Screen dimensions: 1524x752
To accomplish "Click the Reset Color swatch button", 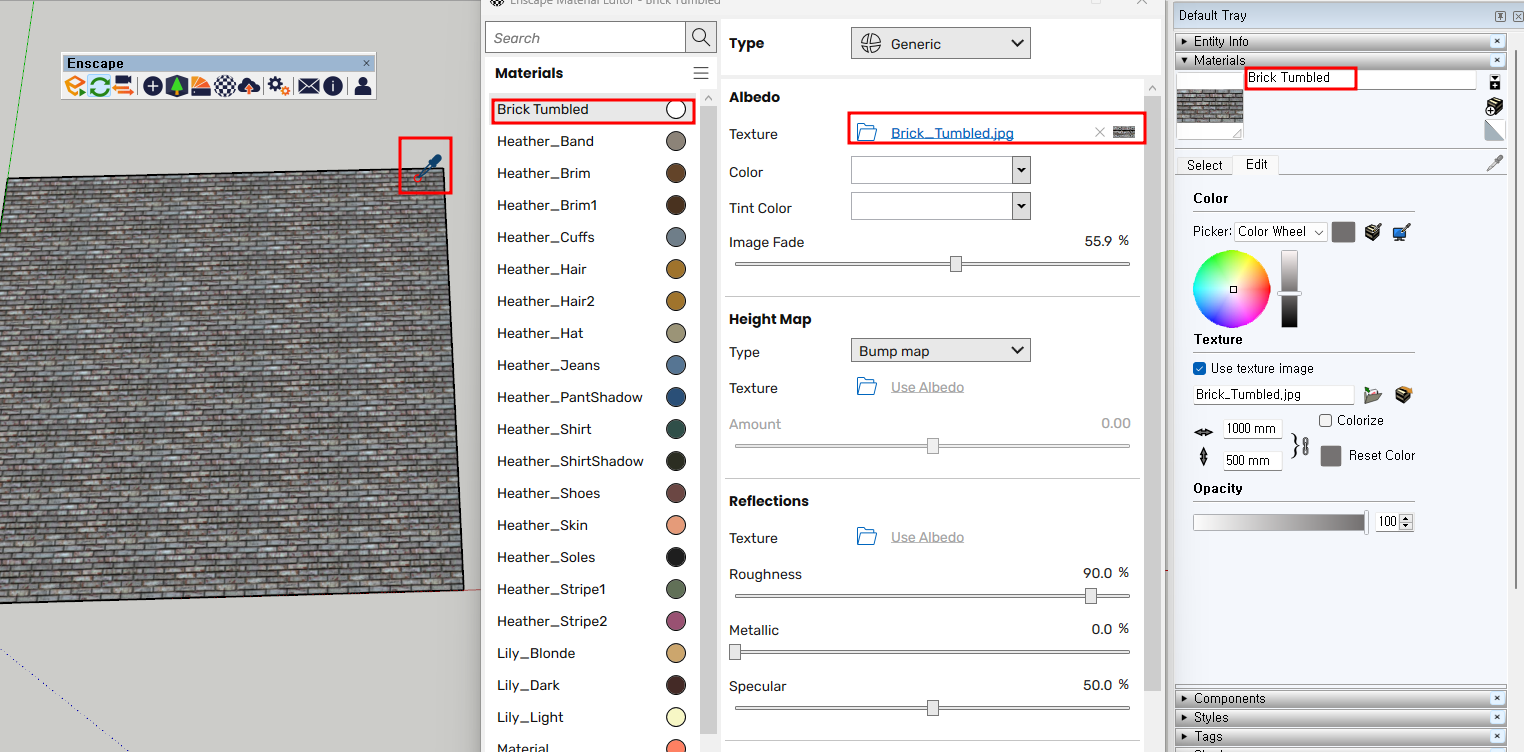I will pos(1330,456).
